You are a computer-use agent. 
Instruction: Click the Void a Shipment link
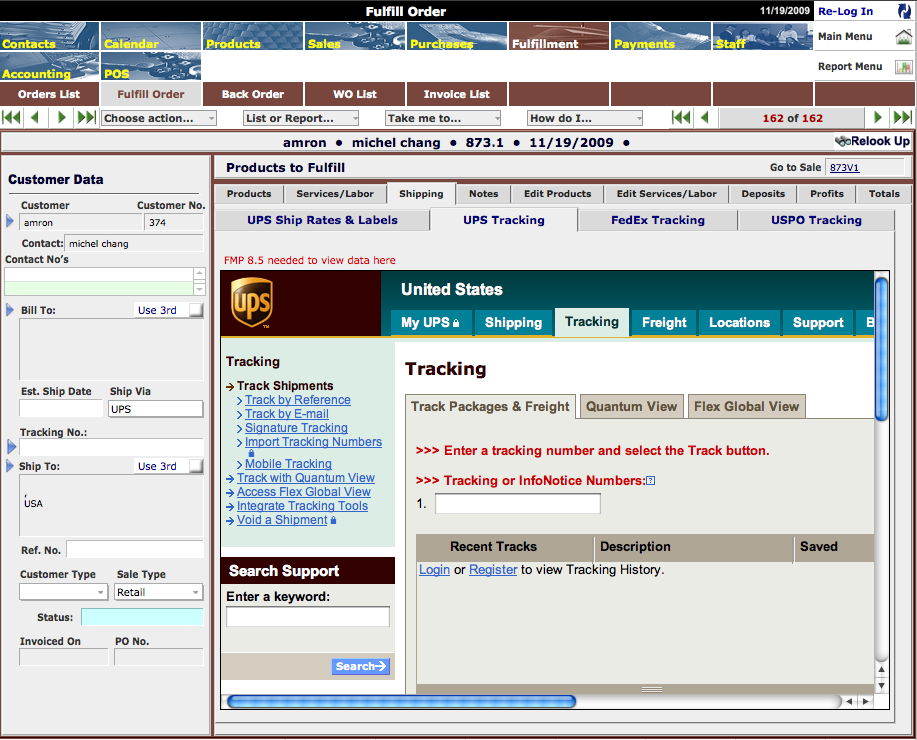(282, 520)
